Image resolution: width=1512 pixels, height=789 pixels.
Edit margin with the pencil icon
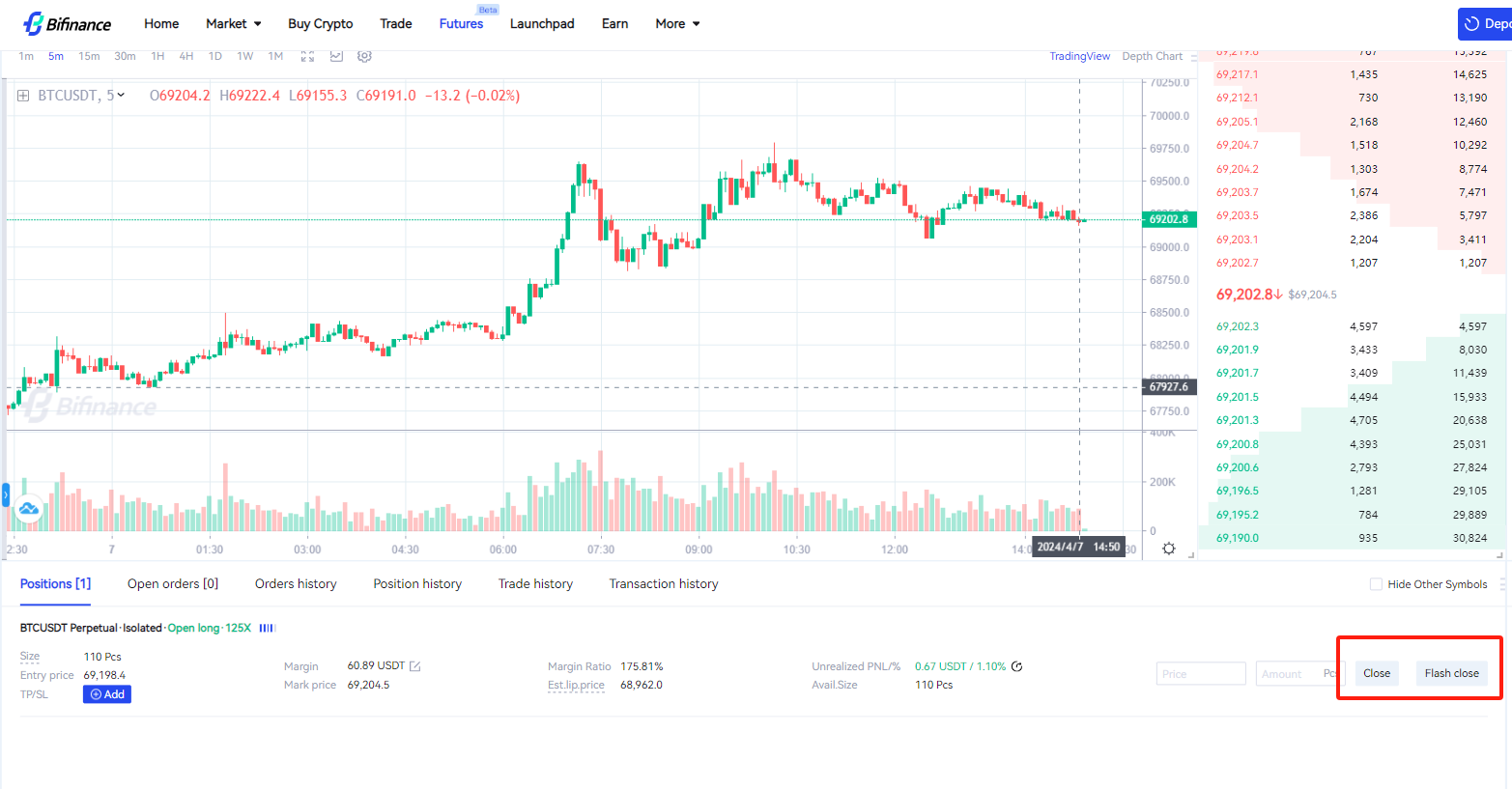tap(415, 666)
